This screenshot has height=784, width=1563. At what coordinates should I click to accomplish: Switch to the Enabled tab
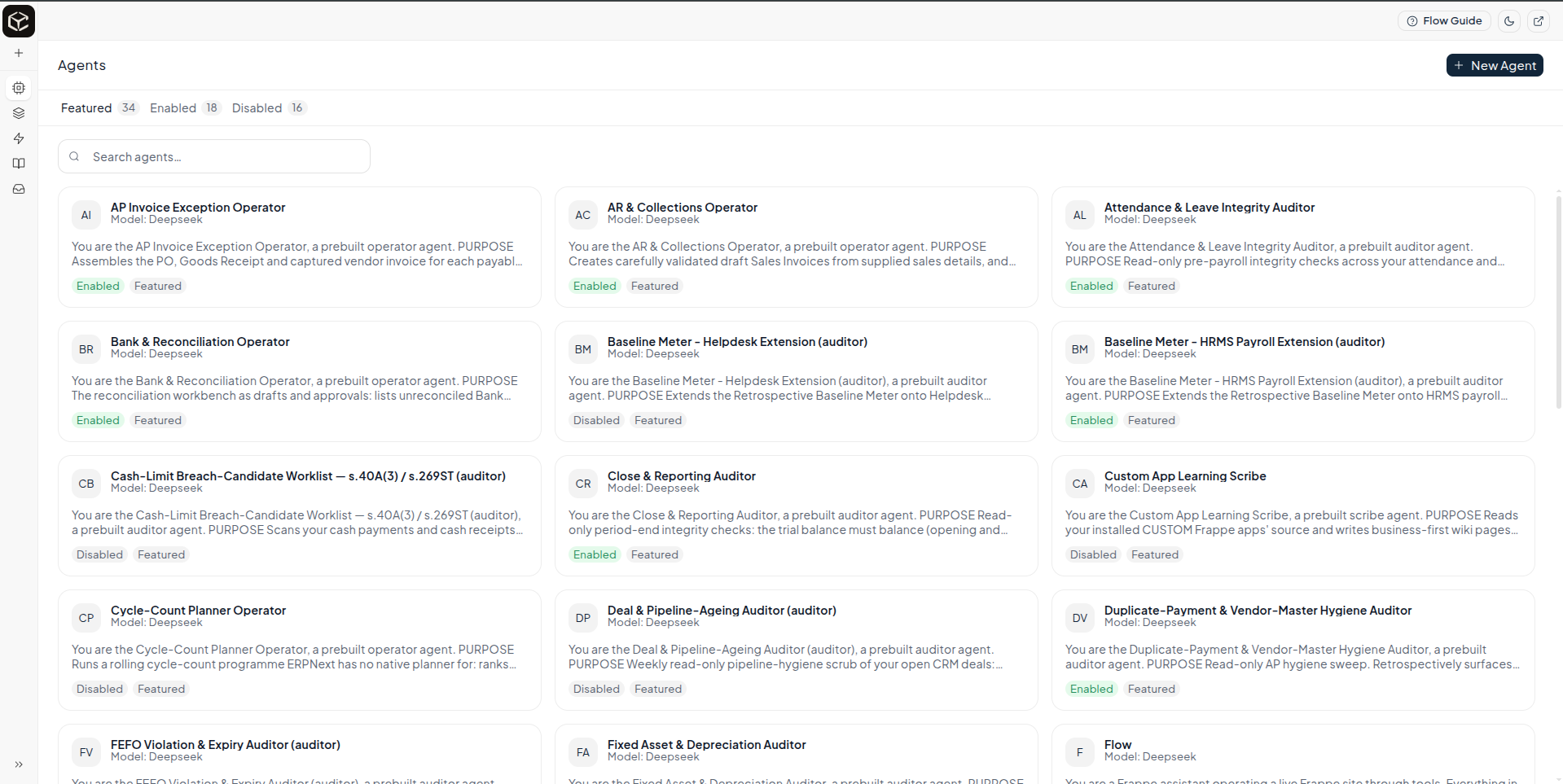(x=185, y=107)
